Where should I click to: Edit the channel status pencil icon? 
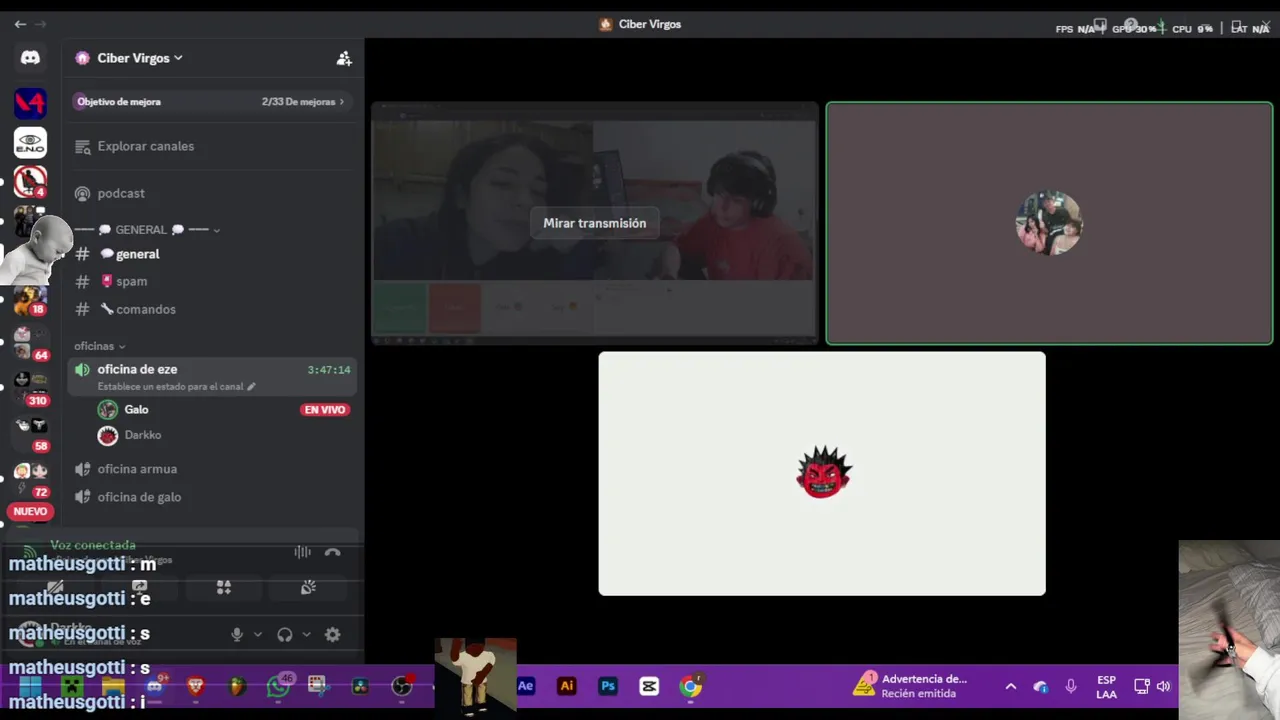click(x=251, y=386)
